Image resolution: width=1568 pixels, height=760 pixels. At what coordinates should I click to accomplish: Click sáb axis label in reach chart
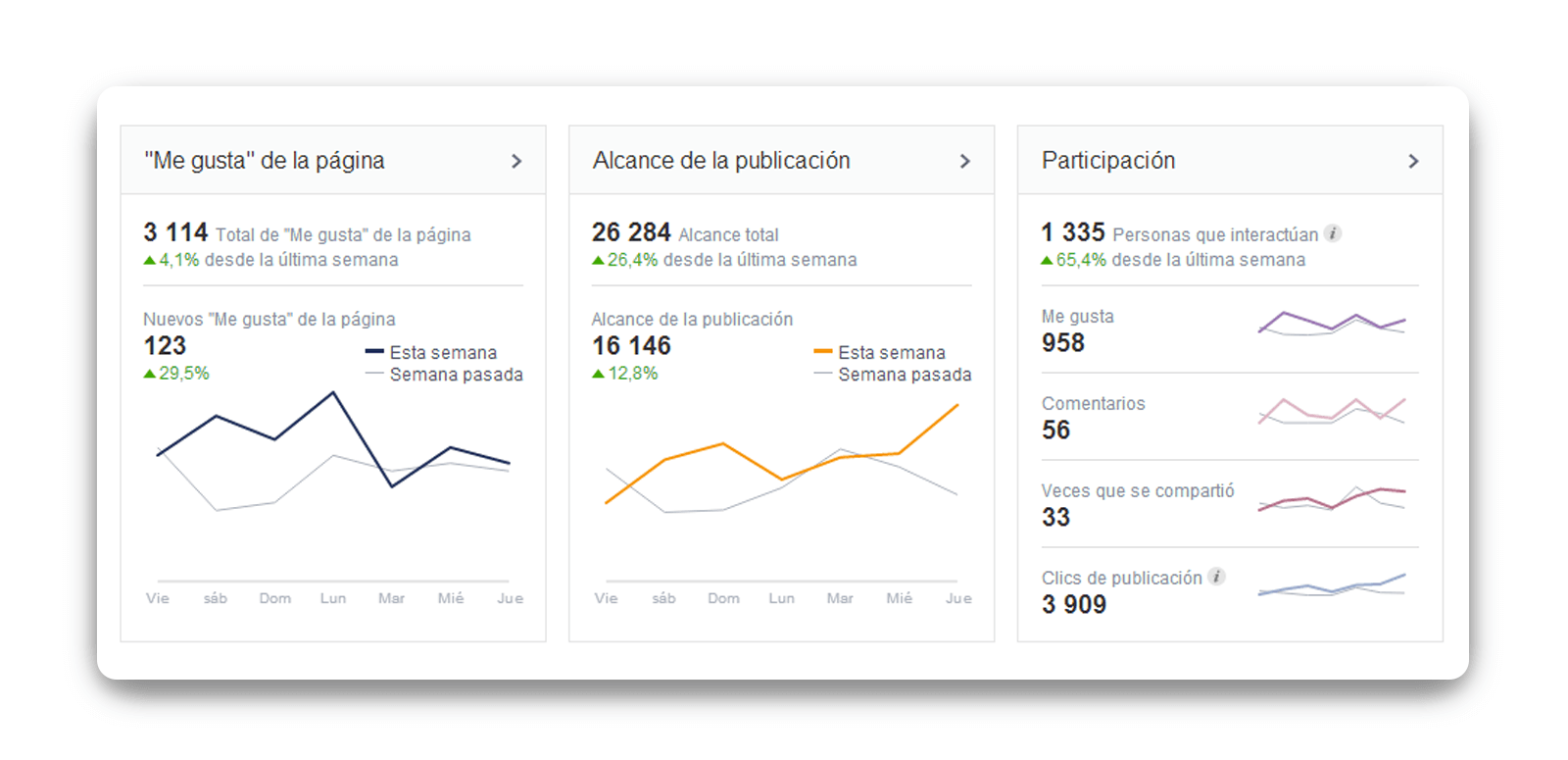pos(664,598)
